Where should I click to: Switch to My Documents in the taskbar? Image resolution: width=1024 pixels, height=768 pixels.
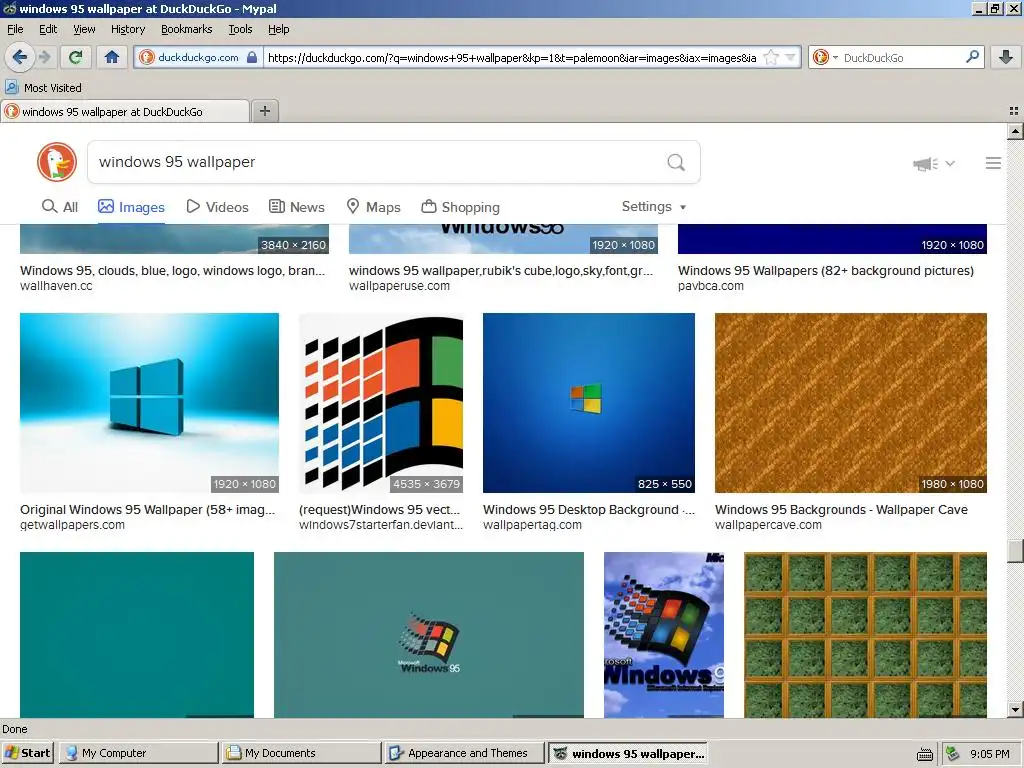pos(301,753)
